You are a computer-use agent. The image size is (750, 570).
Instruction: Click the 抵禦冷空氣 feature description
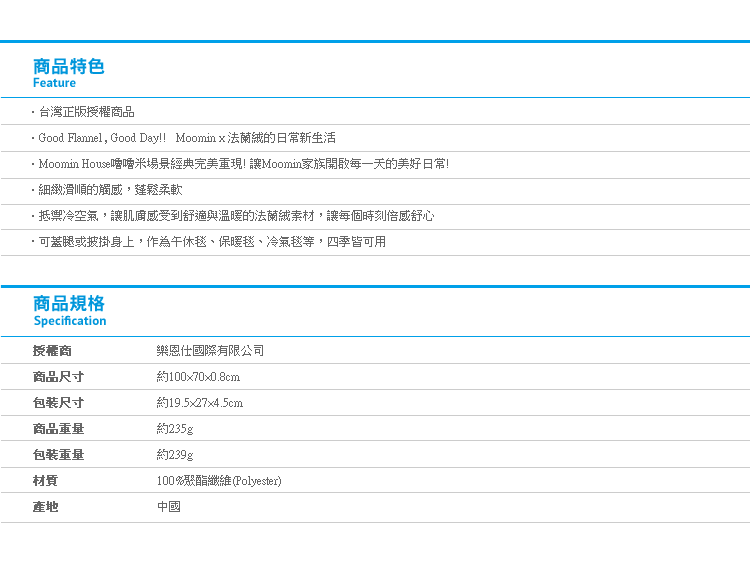[235, 216]
